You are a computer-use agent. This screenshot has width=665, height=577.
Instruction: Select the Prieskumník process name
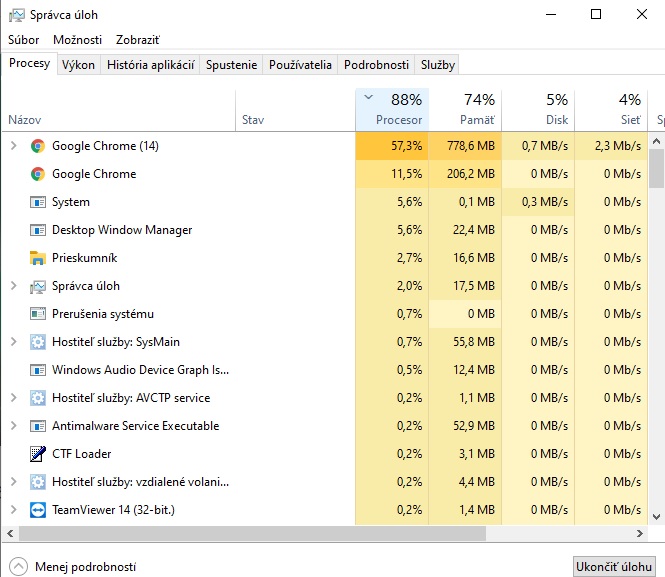pyautogui.click(x=84, y=258)
